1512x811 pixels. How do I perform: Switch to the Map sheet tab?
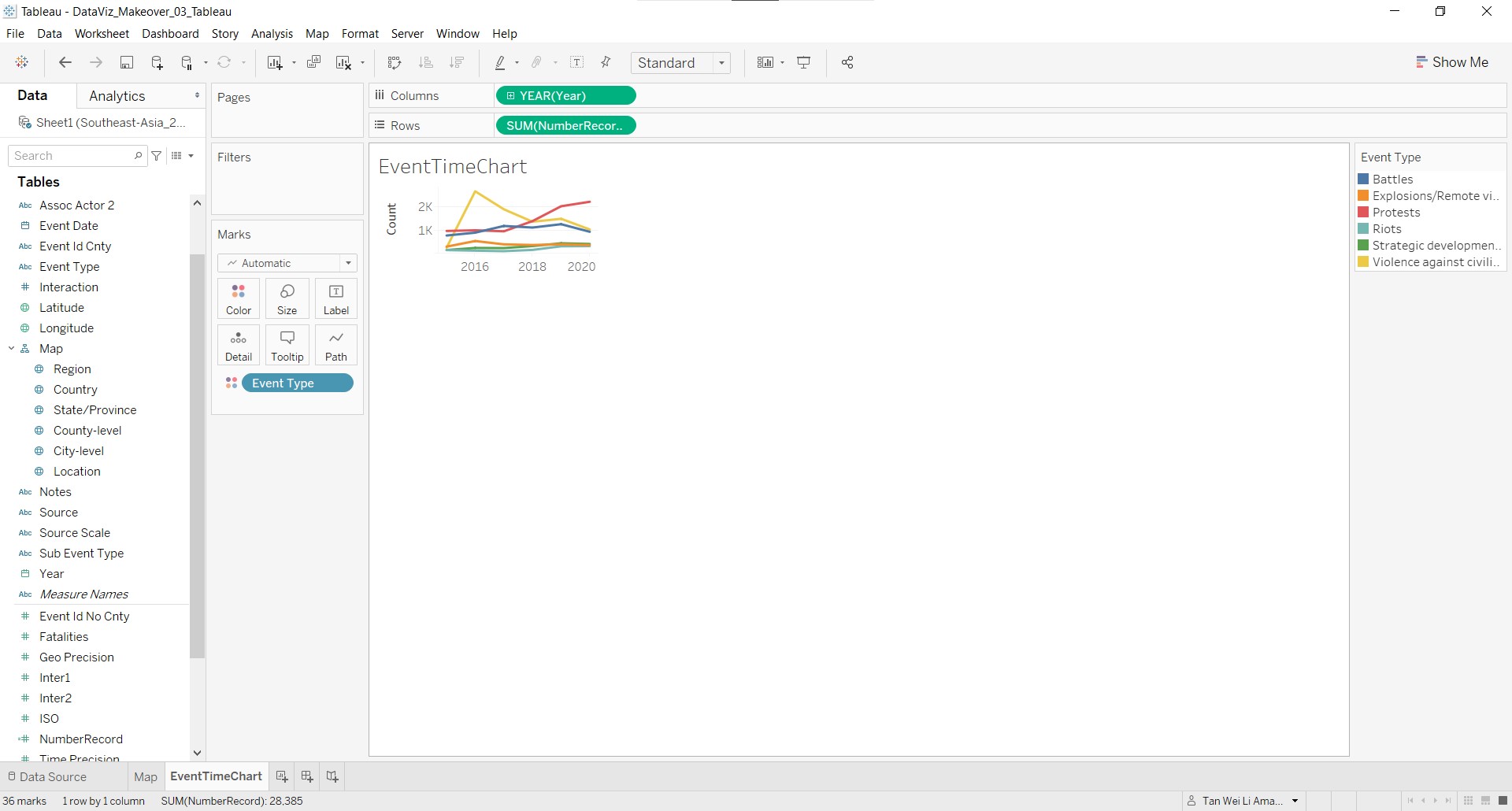coord(146,776)
